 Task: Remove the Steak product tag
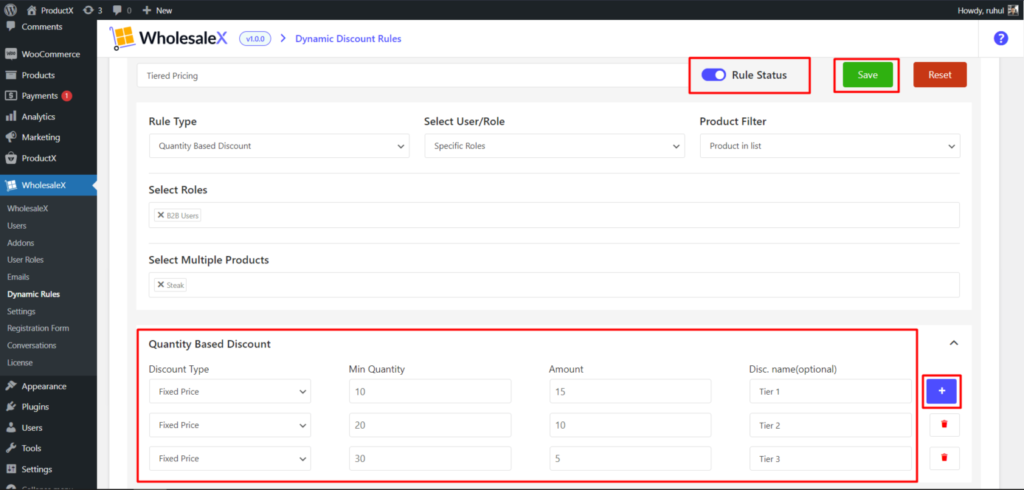tap(161, 285)
